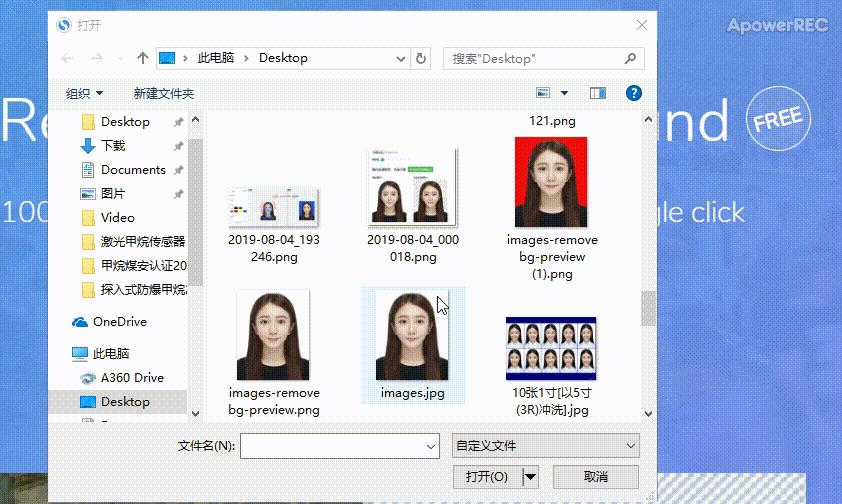
Task: Click the 打开(O) button
Action: click(x=488, y=477)
